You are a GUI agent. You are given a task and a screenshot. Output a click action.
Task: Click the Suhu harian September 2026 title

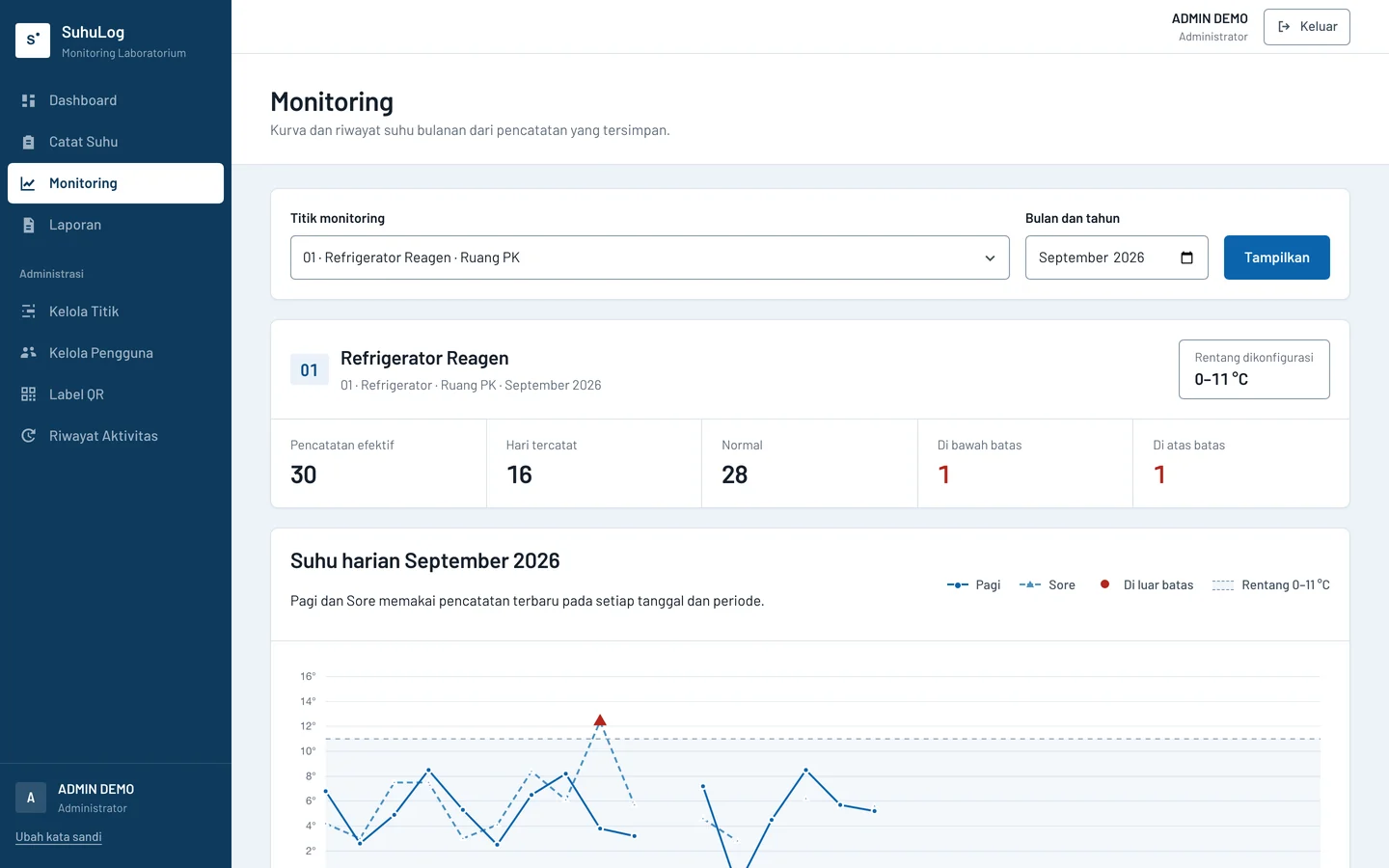pos(425,560)
